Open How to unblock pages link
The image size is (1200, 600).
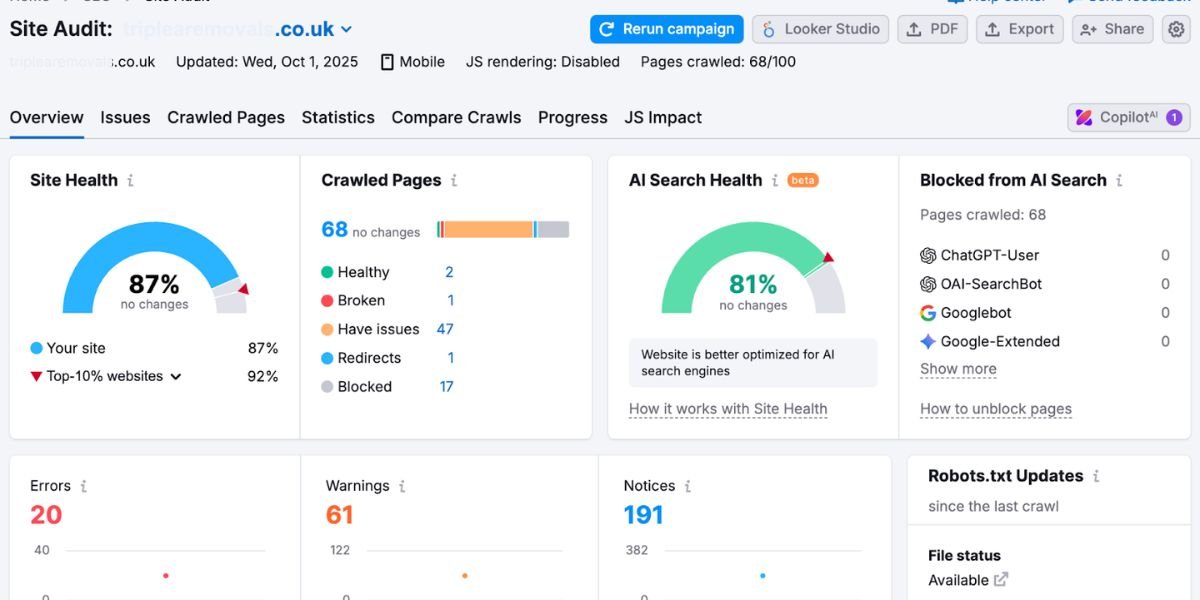[995, 409]
